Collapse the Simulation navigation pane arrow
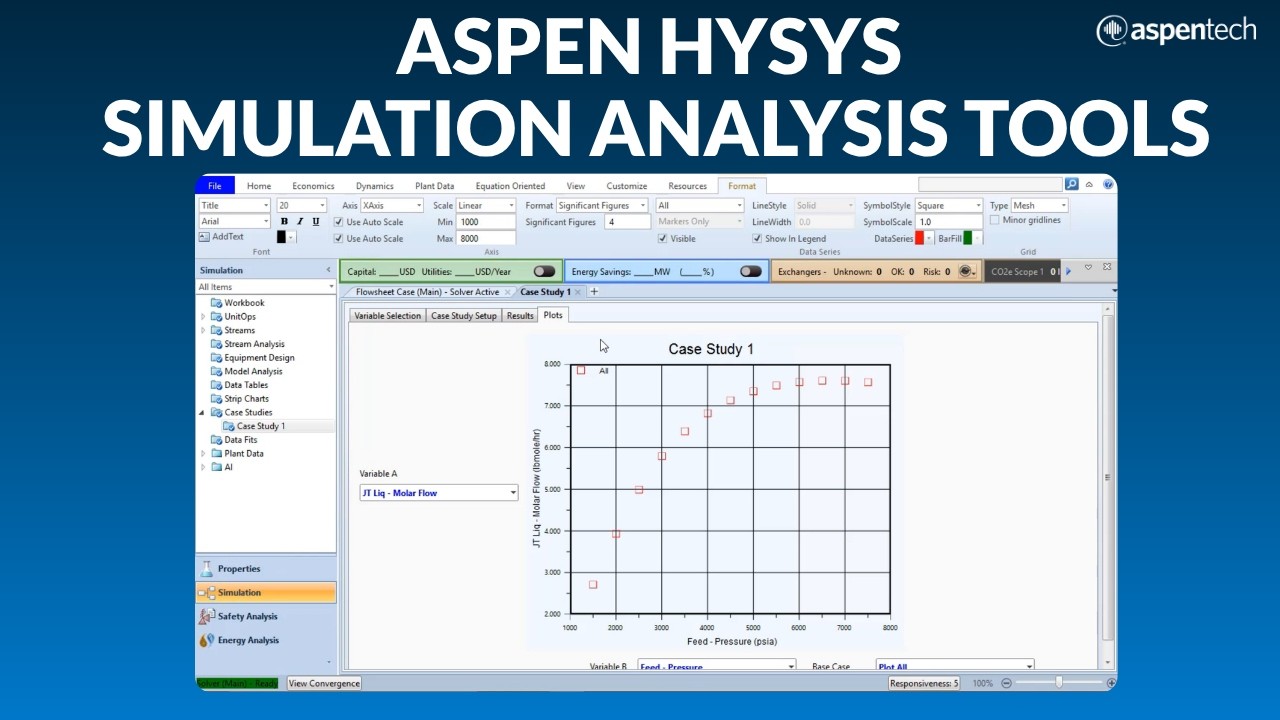 pyautogui.click(x=329, y=270)
